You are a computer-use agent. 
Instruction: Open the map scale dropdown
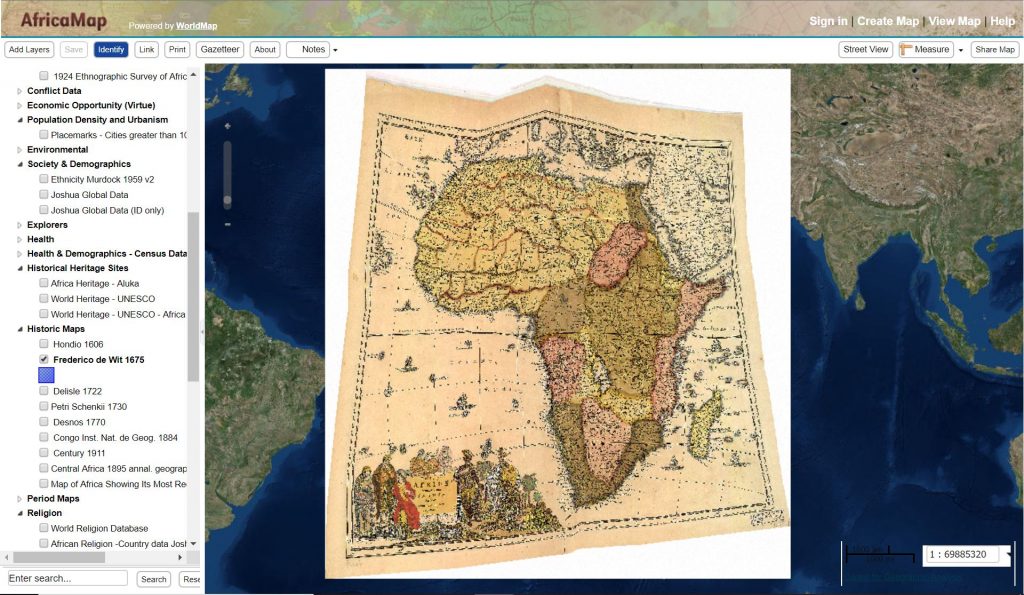(x=1009, y=555)
